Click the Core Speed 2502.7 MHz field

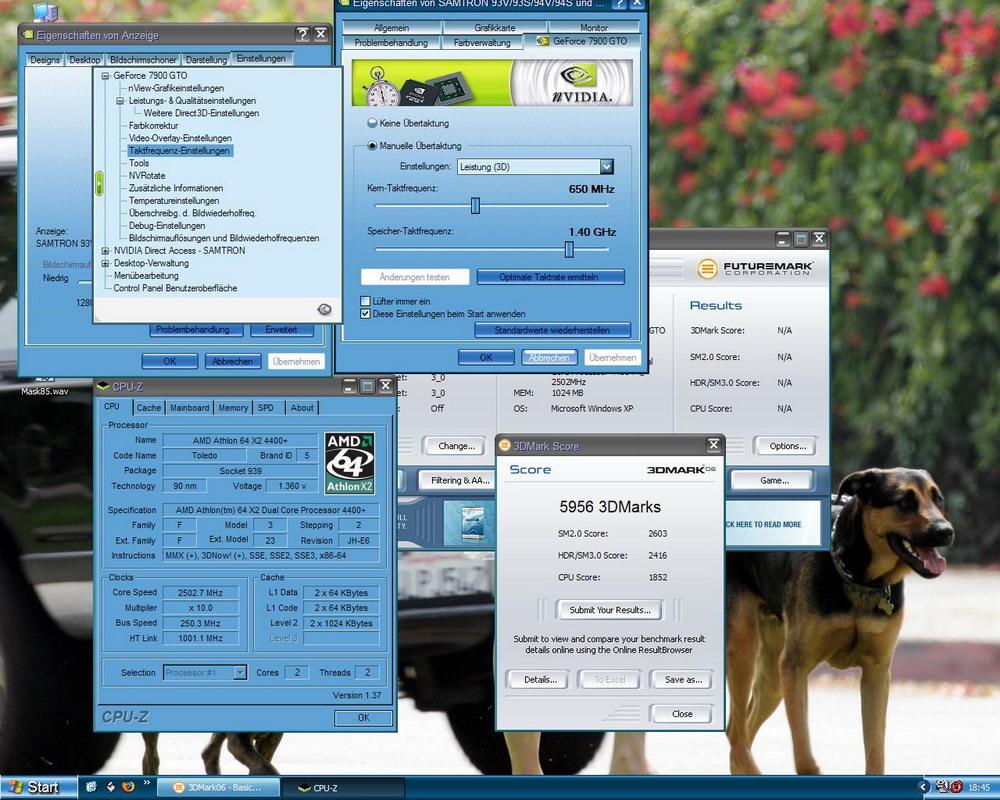[x=200, y=593]
